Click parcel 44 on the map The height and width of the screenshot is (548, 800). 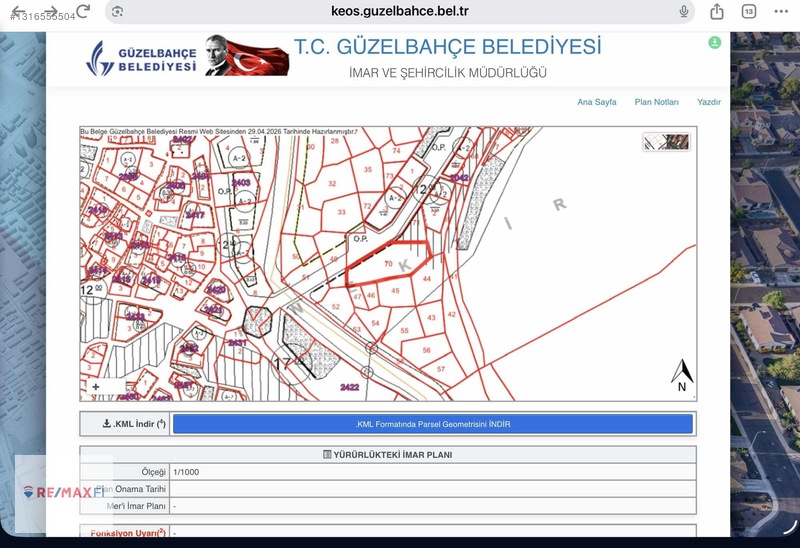pos(427,279)
